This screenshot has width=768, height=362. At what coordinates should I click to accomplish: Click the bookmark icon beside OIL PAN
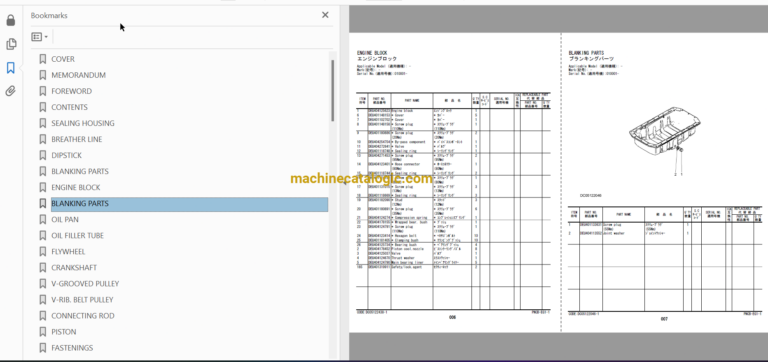click(43, 220)
